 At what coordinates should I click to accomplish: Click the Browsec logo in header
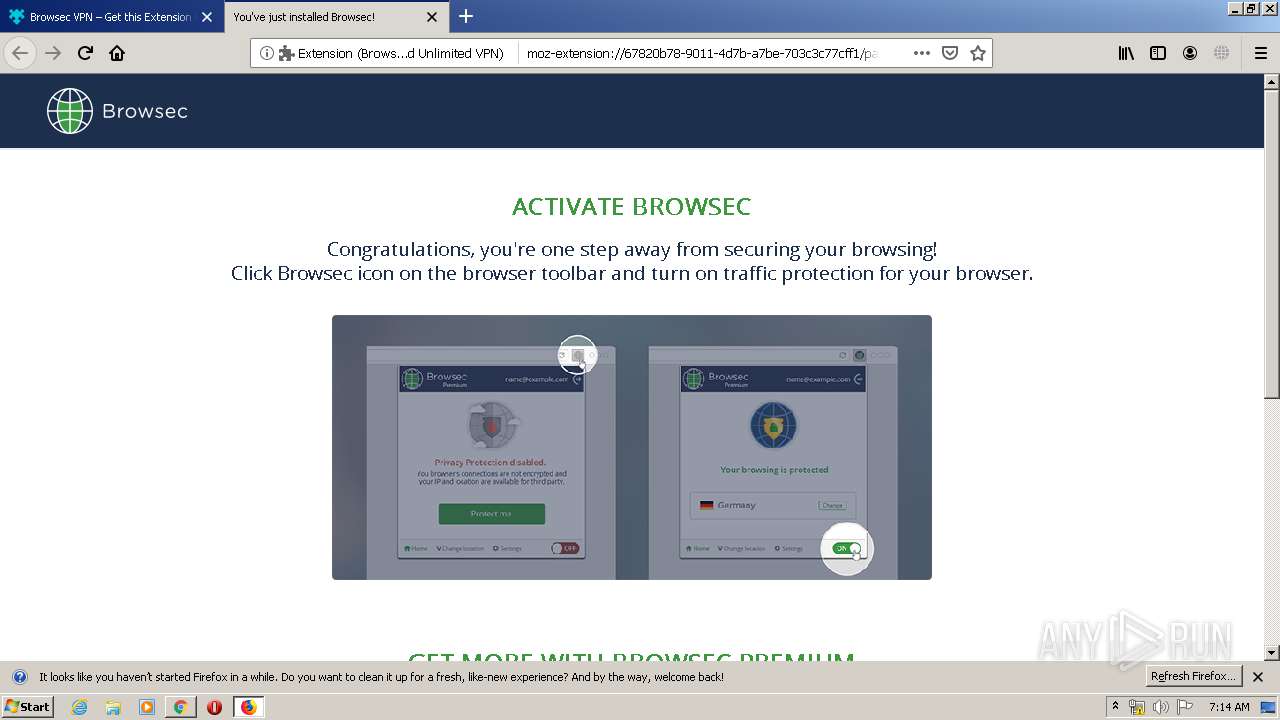coord(117,110)
